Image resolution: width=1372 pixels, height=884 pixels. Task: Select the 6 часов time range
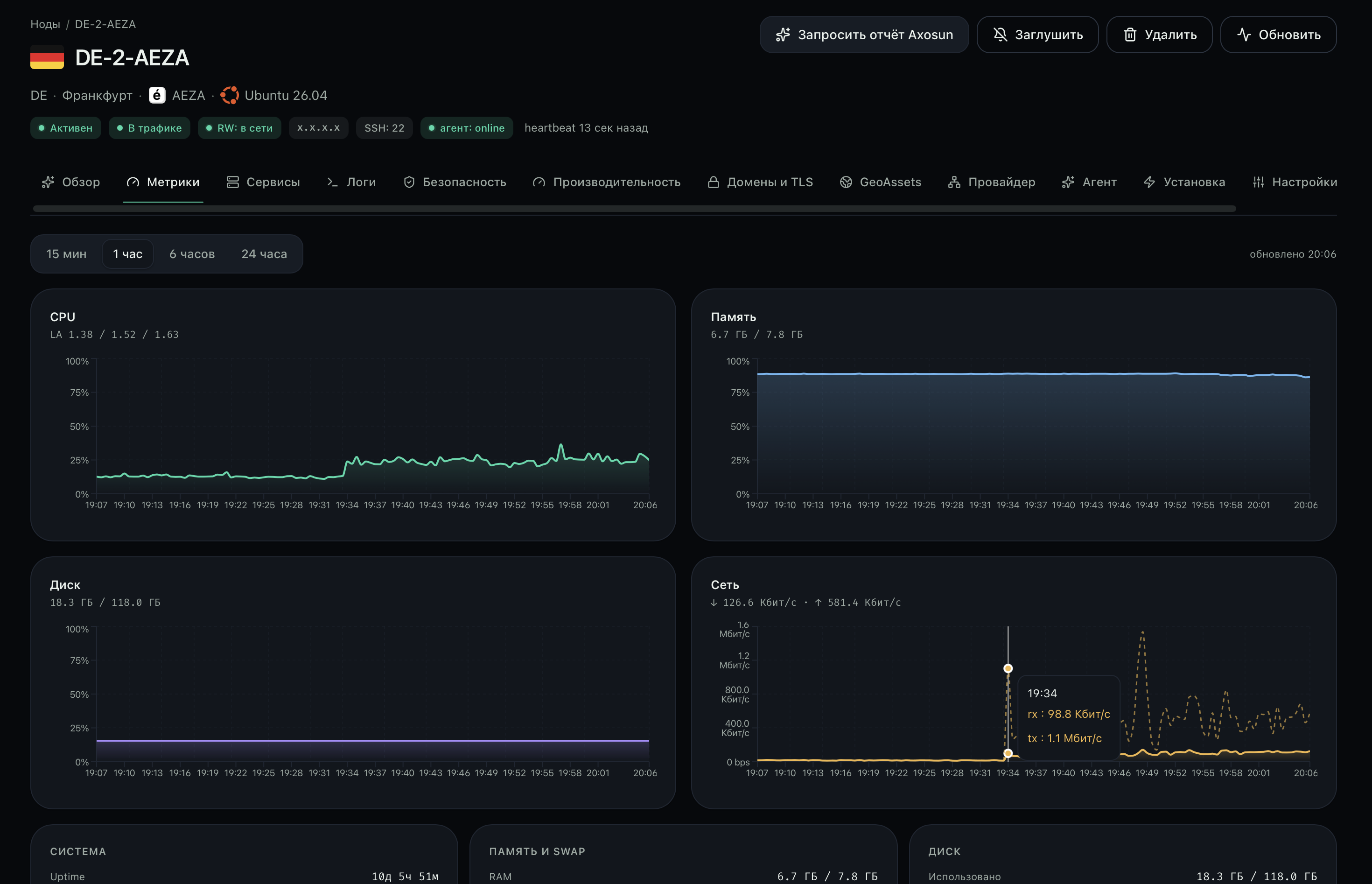[192, 254]
